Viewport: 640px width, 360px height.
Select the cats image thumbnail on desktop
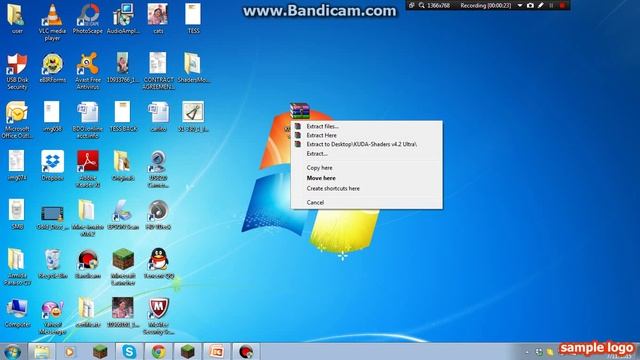[x=158, y=19]
